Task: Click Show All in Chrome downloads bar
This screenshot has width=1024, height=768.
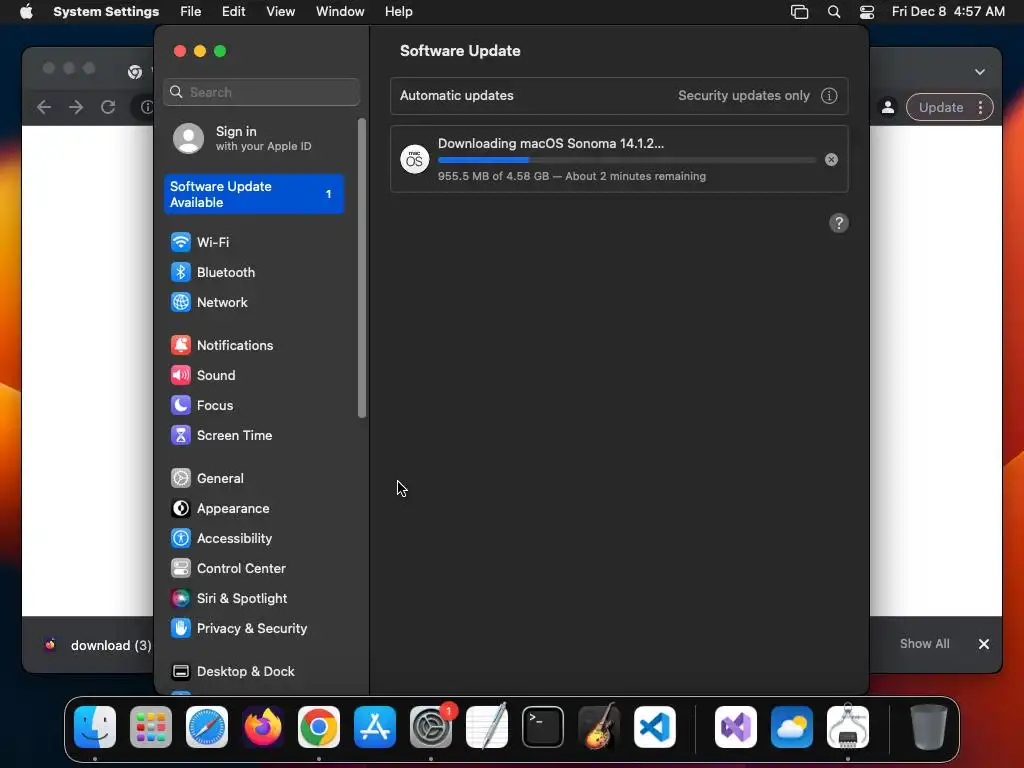Action: (925, 644)
